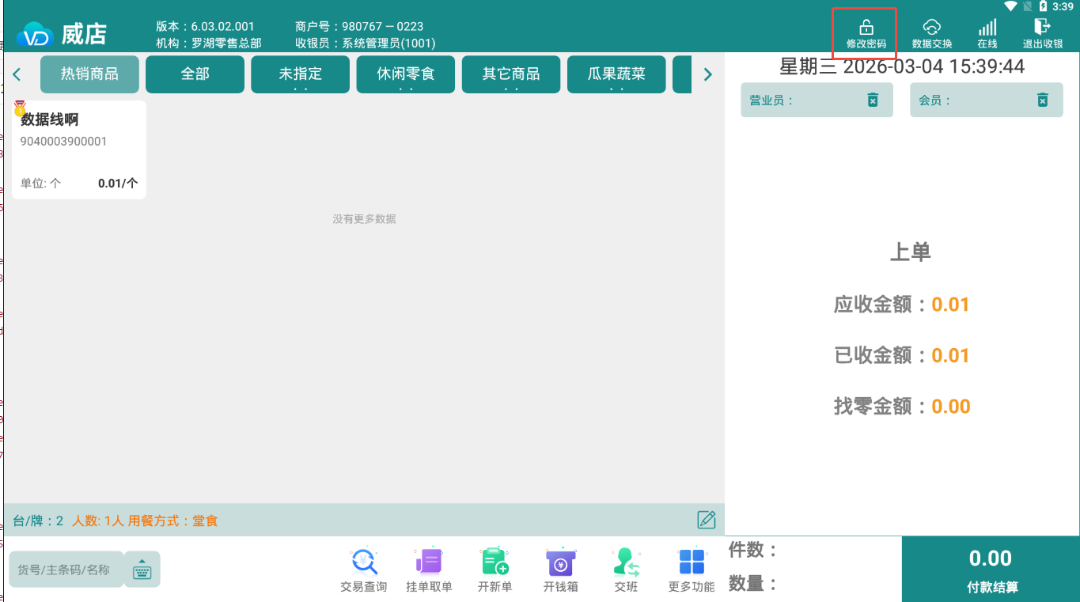Image resolution: width=1080 pixels, height=602 pixels.
Task: Clear the 营业员 field with trash icon
Action: (873, 101)
